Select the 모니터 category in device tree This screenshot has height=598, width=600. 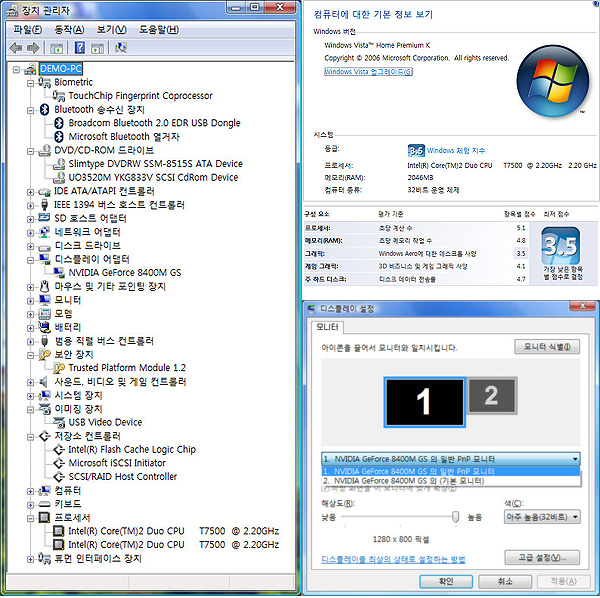pyautogui.click(x=68, y=300)
